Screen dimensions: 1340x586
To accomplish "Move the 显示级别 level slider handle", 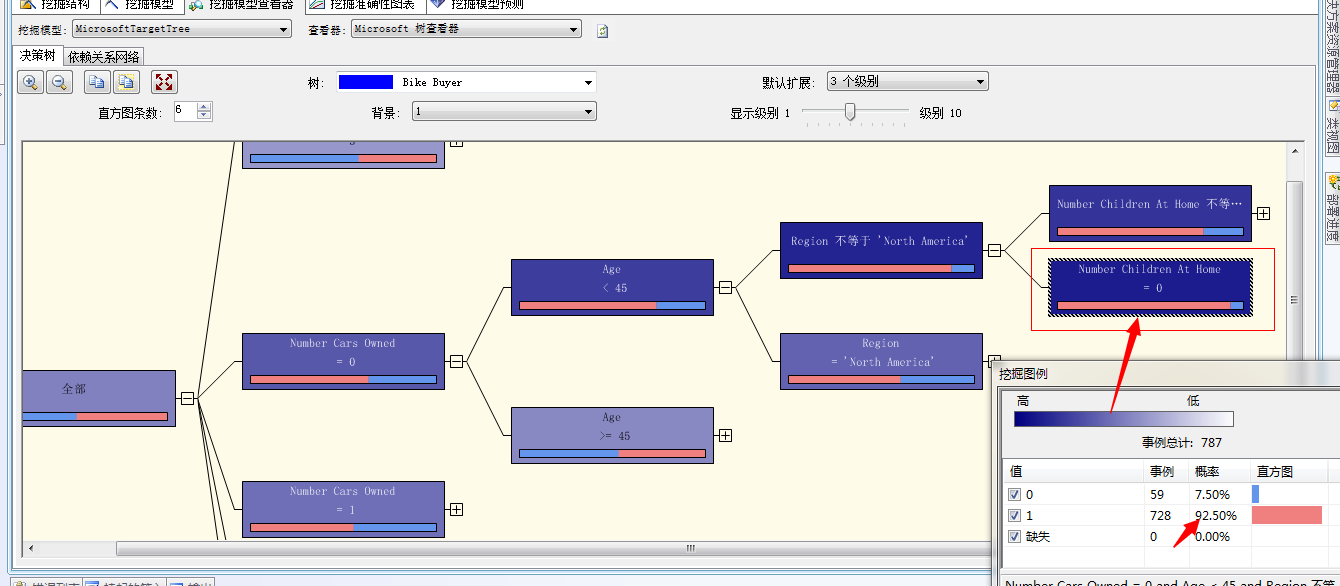I will (850, 112).
